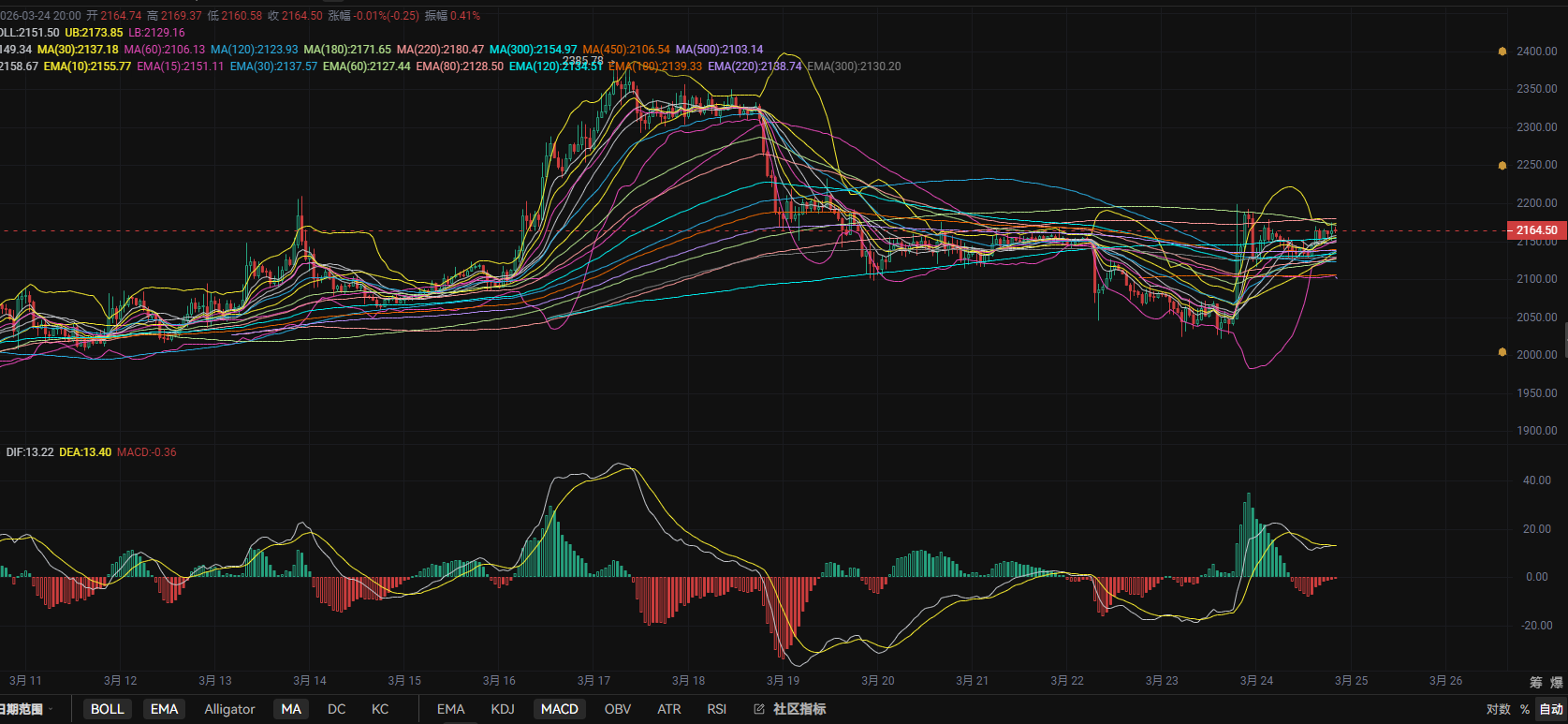This screenshot has width=1568, height=724.
Task: Click the 2164.50 current price label
Action: click(x=1536, y=230)
